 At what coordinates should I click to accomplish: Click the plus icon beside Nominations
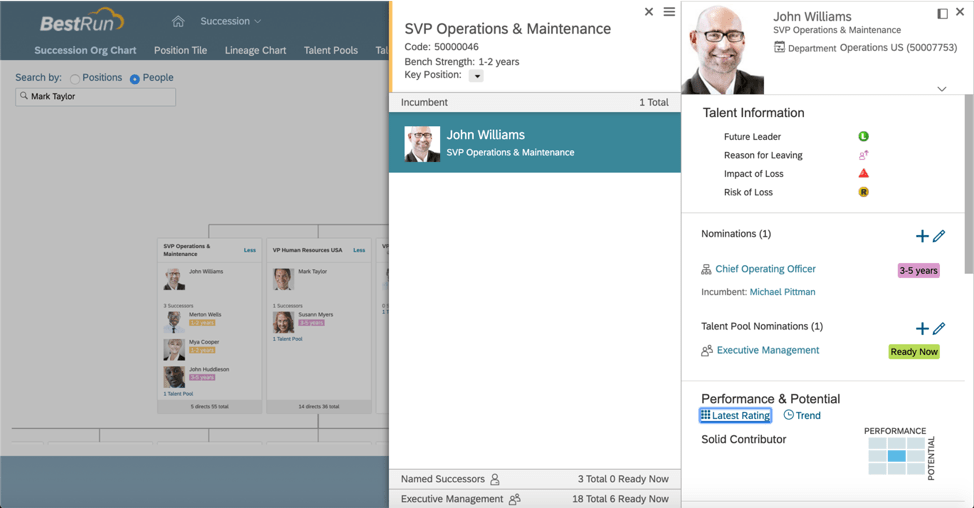922,236
